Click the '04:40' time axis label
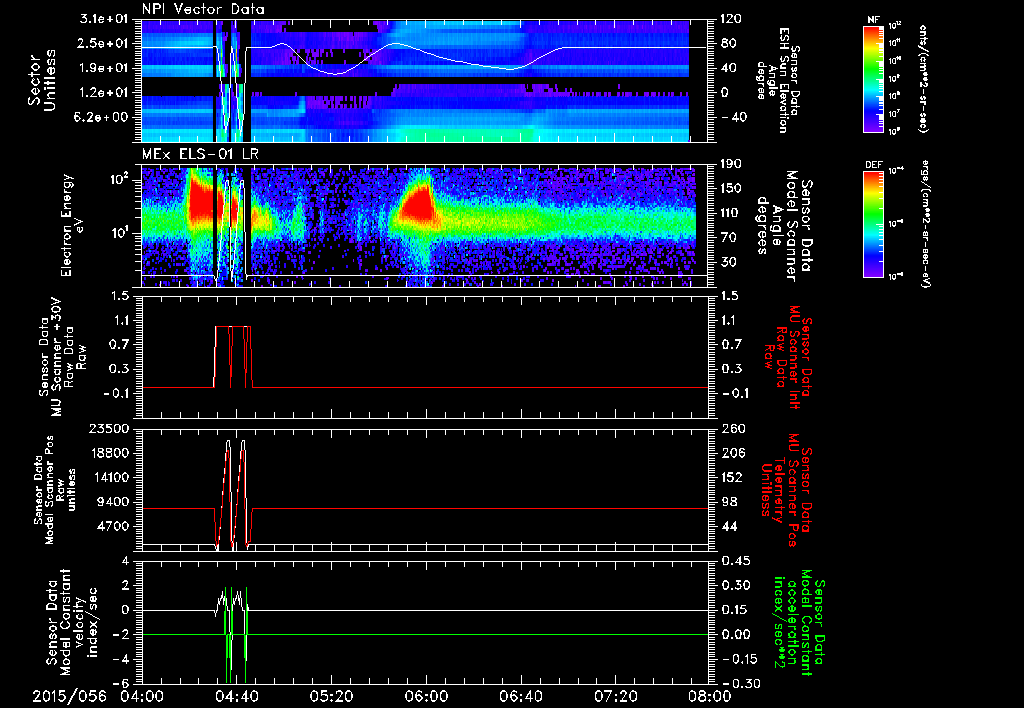Screen dimensions: 1024x708 click(x=236, y=696)
